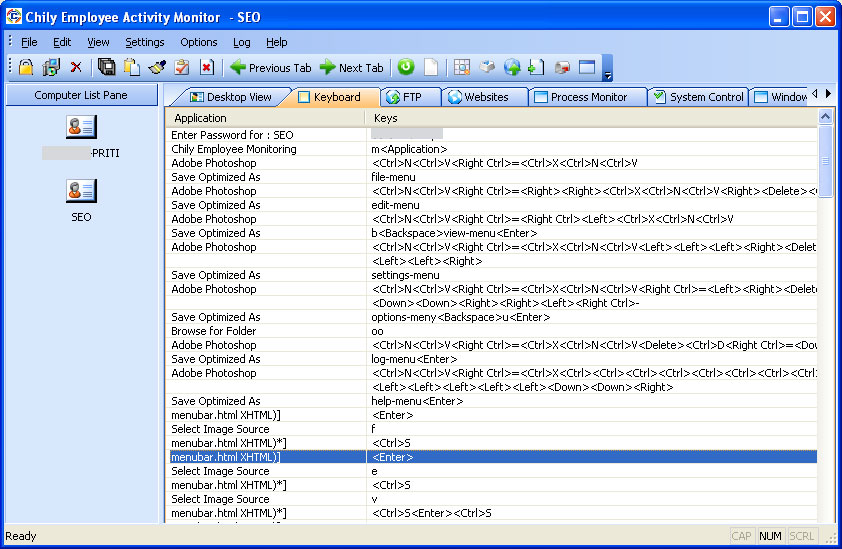The height and width of the screenshot is (549, 842).
Task: Click the computer with red mark icon
Action: (562, 67)
